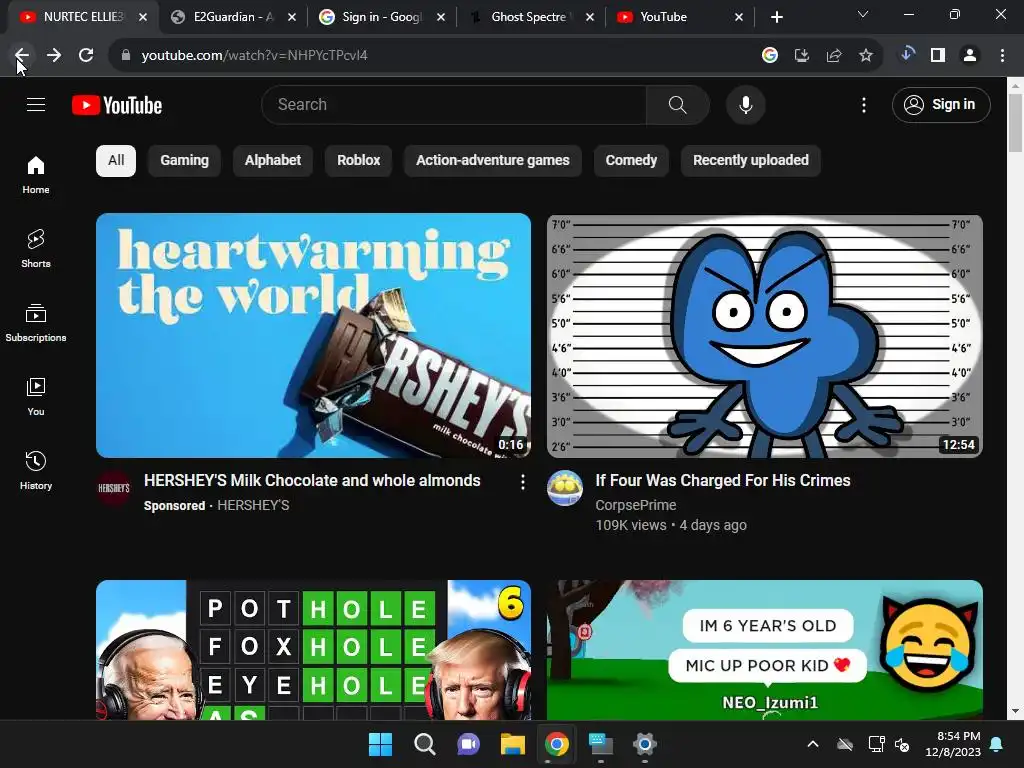
Task: Open YouTube settings three-dot menu
Action: point(863,104)
